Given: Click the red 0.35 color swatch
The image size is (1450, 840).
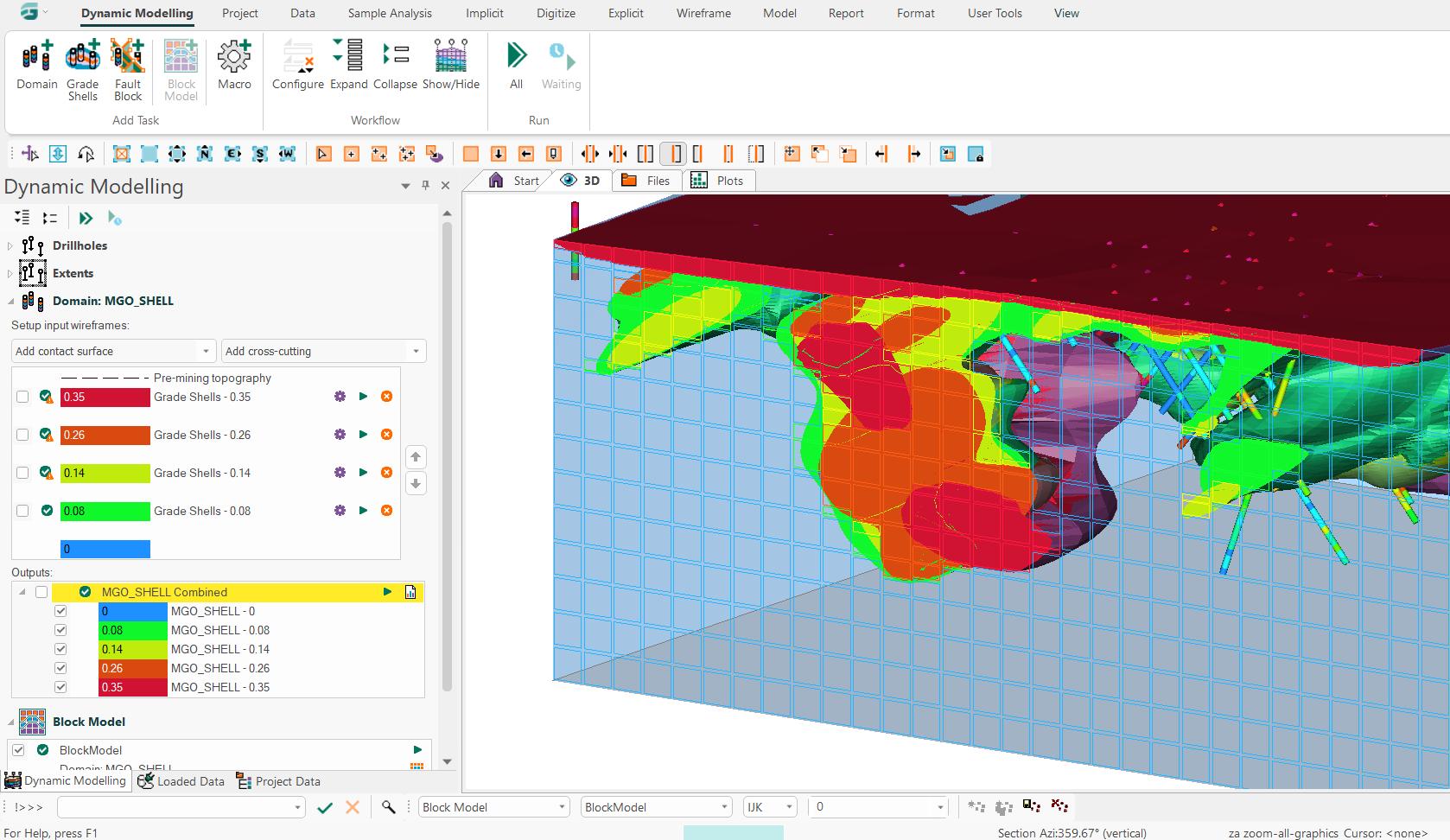Looking at the screenshot, I should pyautogui.click(x=105, y=397).
